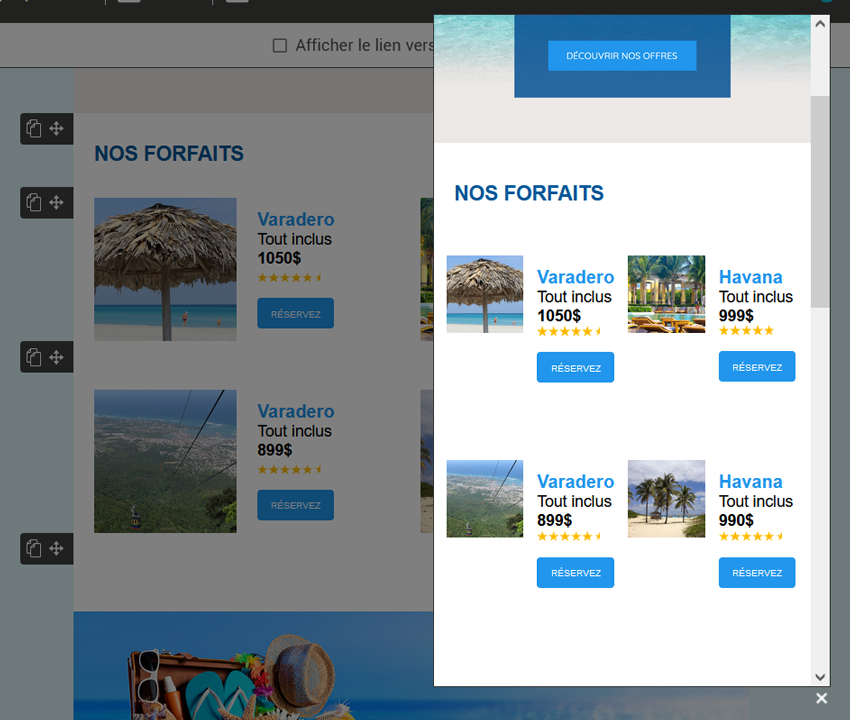850x720 pixels.
Task: Duplicate the block above the suitcase banner
Action: (x=34, y=548)
